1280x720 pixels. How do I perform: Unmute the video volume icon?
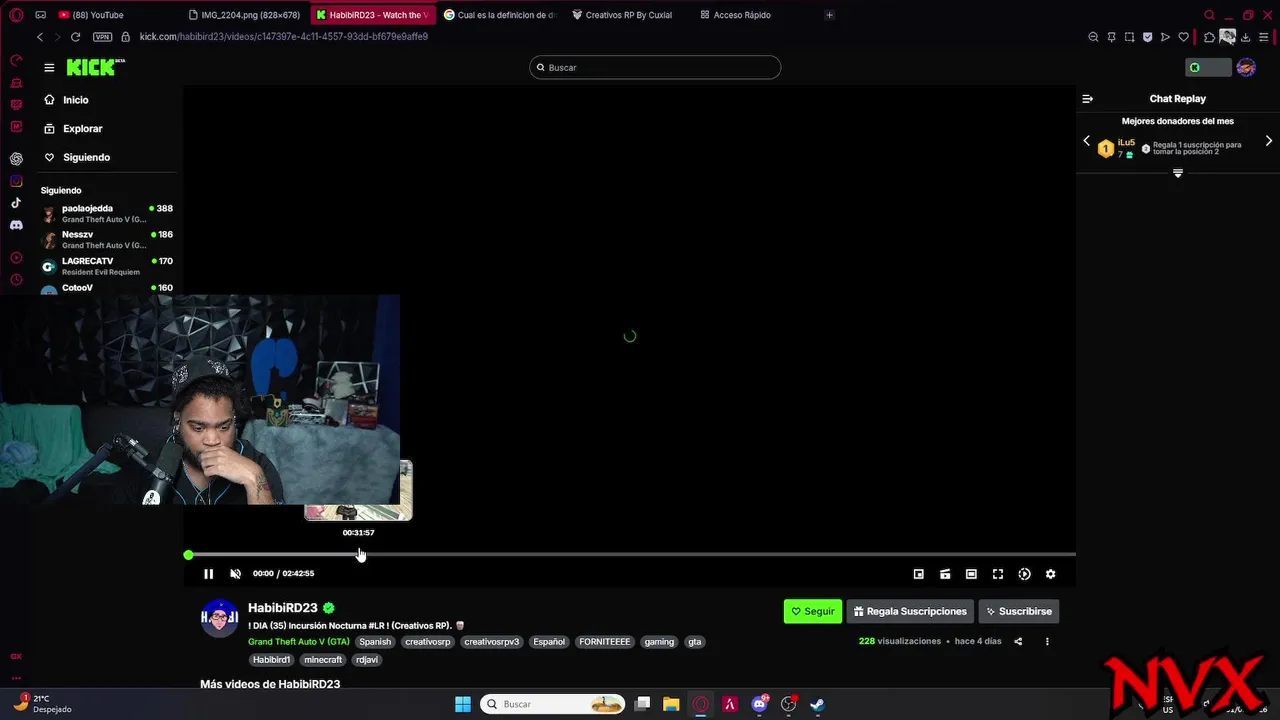[x=235, y=574]
